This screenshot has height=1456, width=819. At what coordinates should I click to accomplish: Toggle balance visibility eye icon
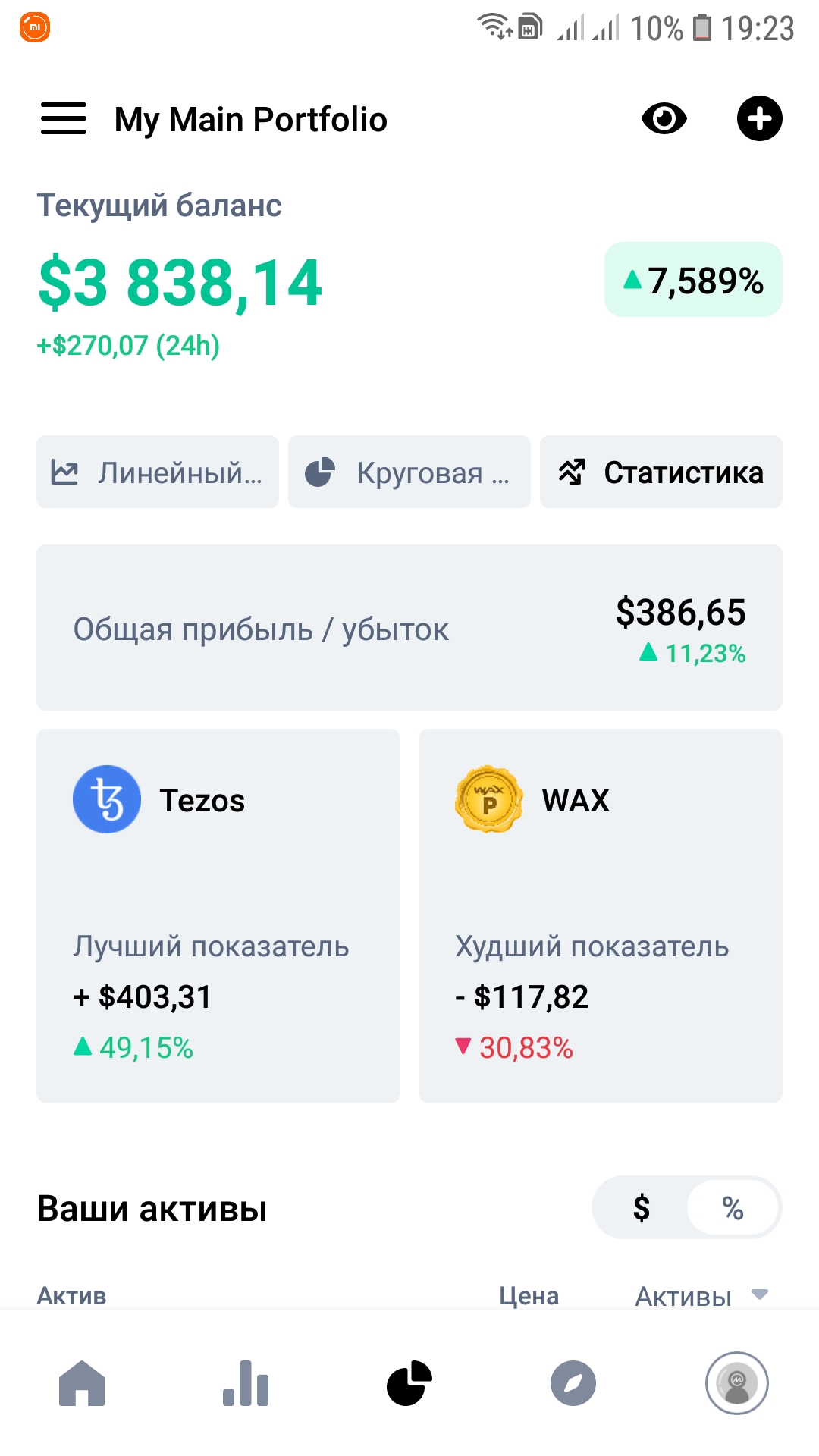[x=664, y=119]
